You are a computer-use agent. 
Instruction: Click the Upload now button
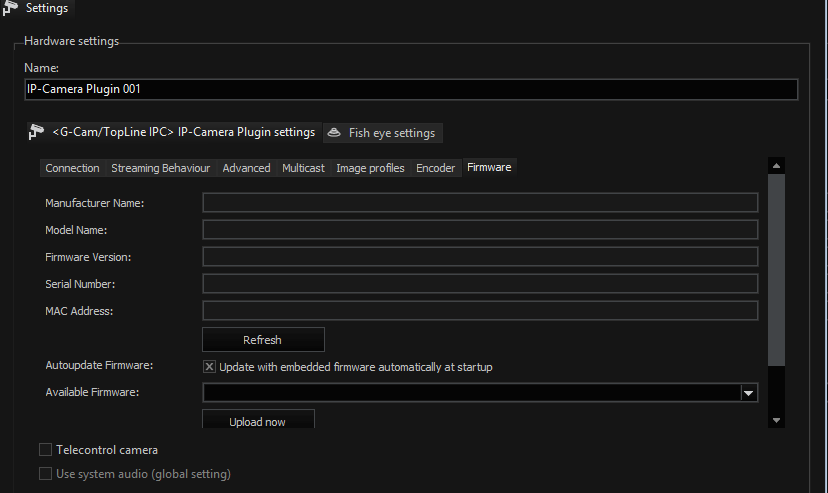pos(258,419)
